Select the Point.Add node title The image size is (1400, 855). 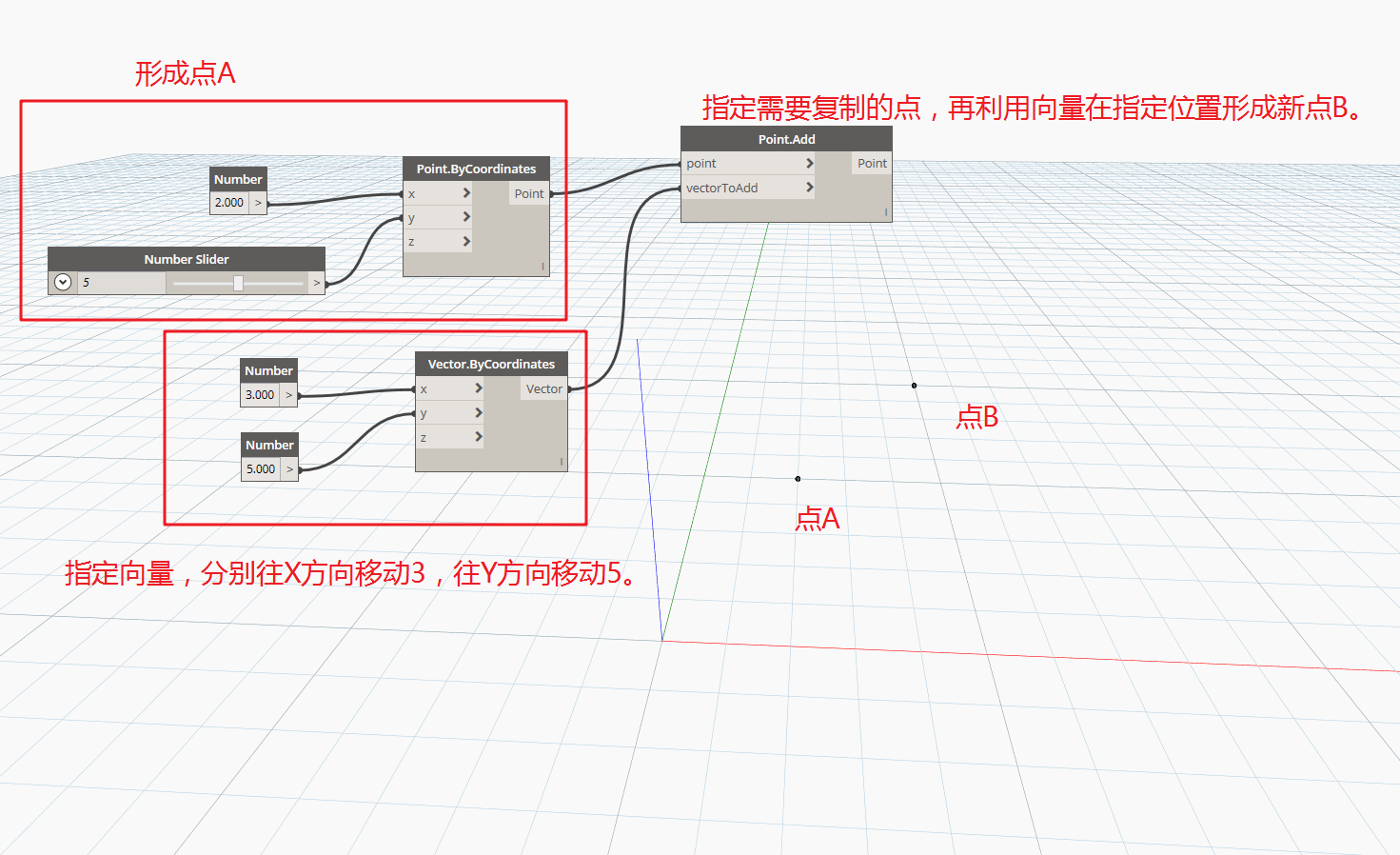(786, 139)
